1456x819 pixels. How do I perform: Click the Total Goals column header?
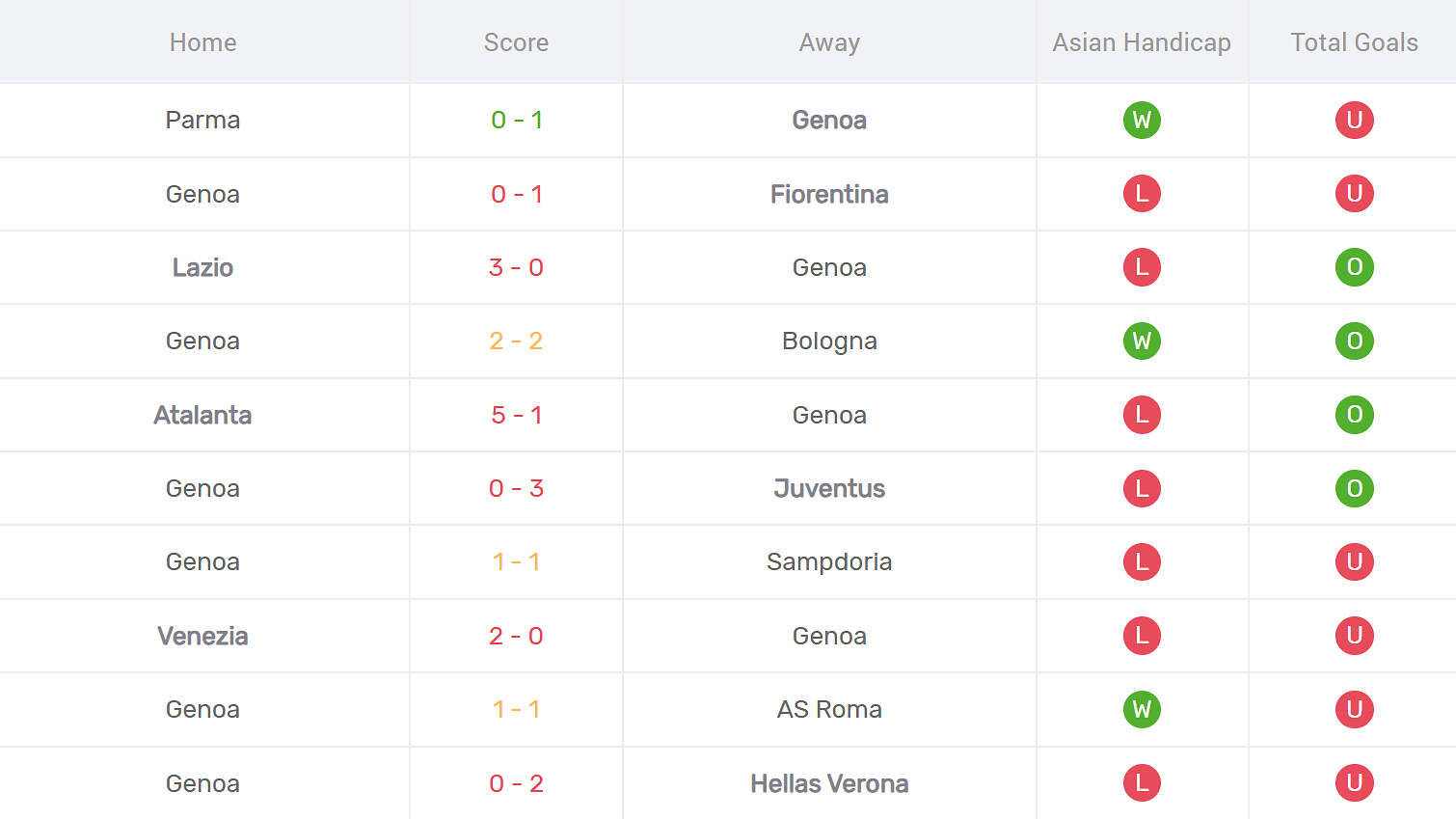(x=1354, y=42)
